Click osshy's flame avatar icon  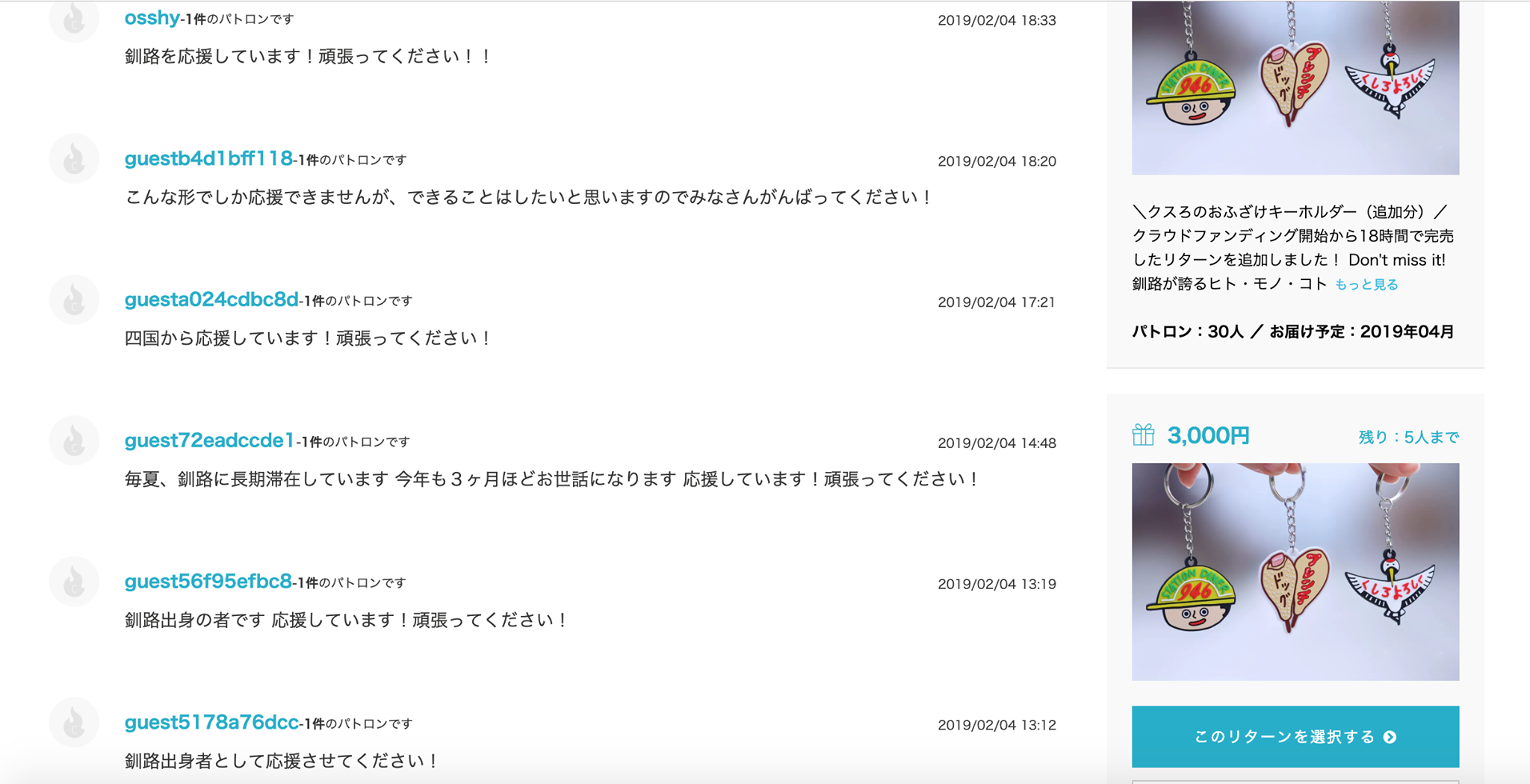tap(74, 19)
